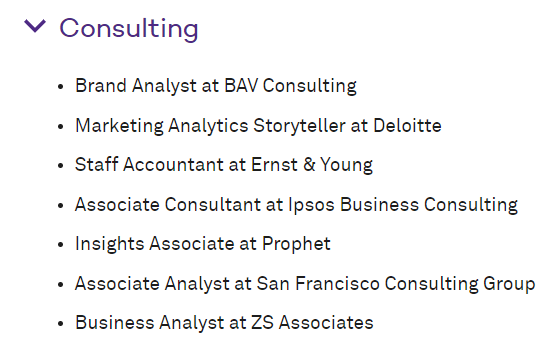Click the bullet beside Marketing Analytics Storyteller
Viewport: 560px width, 361px height.
click(60, 126)
